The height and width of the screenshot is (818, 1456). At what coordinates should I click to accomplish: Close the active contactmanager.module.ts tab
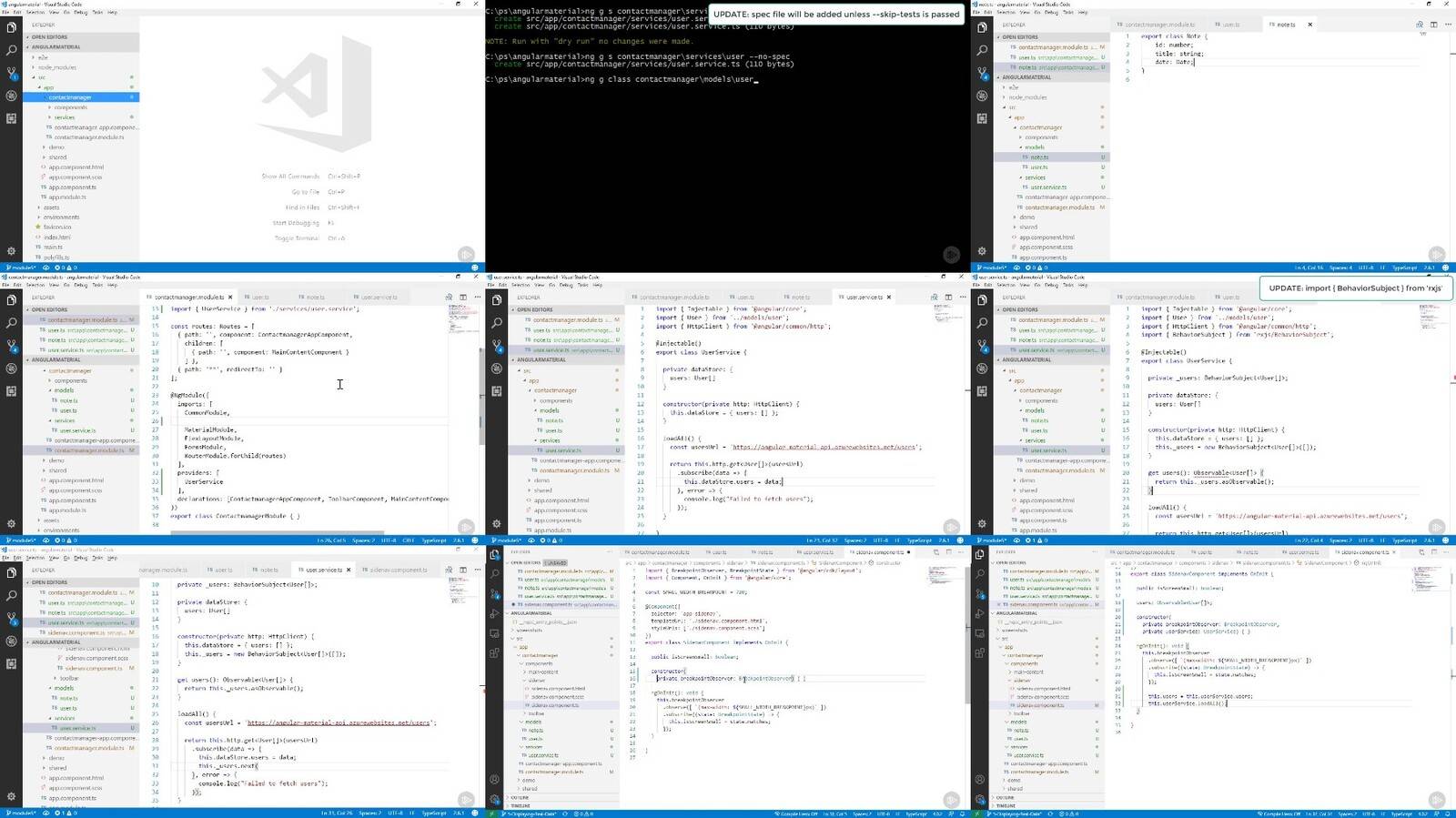(230, 297)
